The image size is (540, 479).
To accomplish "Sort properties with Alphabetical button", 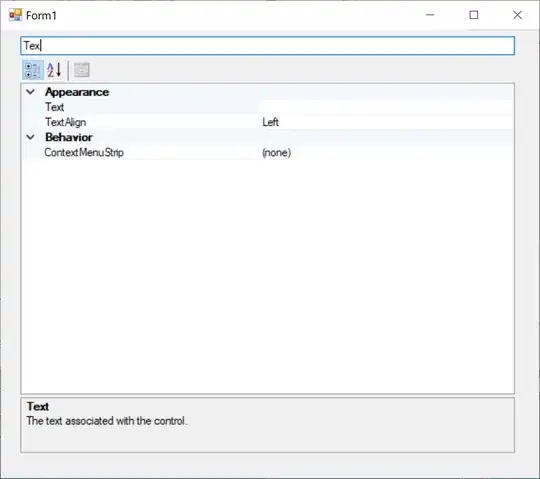I will [54, 70].
